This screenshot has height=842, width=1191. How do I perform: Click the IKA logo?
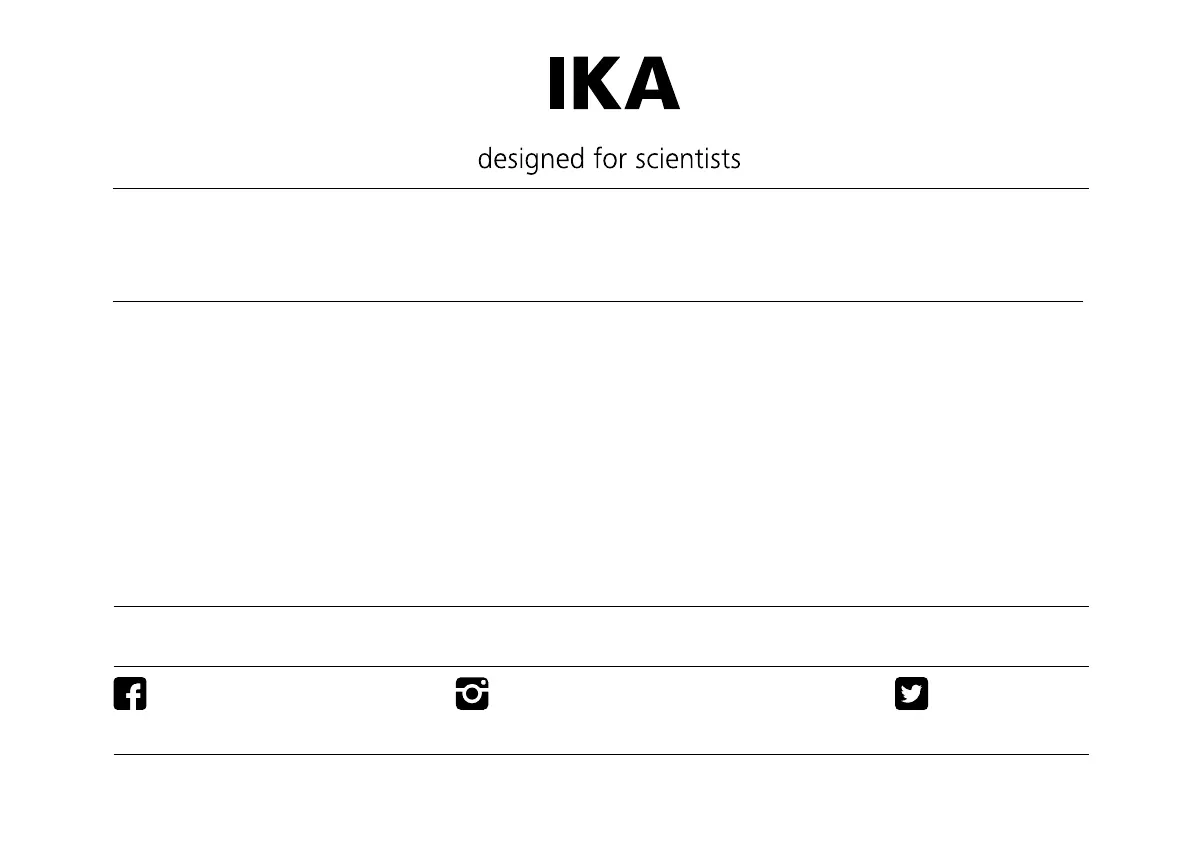coord(614,84)
